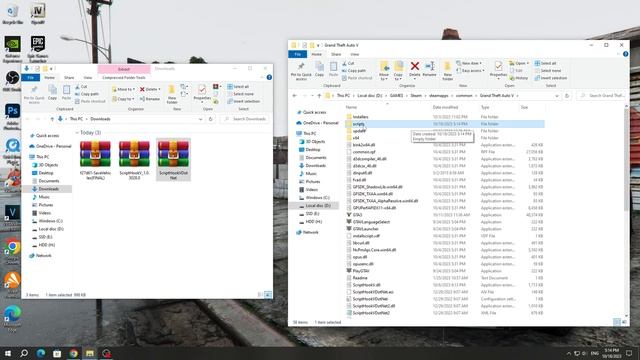The height and width of the screenshot is (360, 640).
Task: Open the Easy access dropdown in Grand Theft Auto V ribbon
Action: (x=470, y=71)
